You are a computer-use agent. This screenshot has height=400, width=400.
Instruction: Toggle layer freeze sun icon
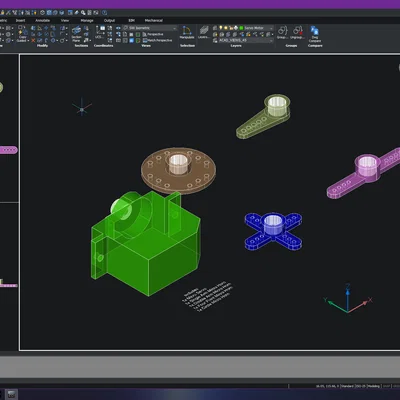(x=226, y=28)
